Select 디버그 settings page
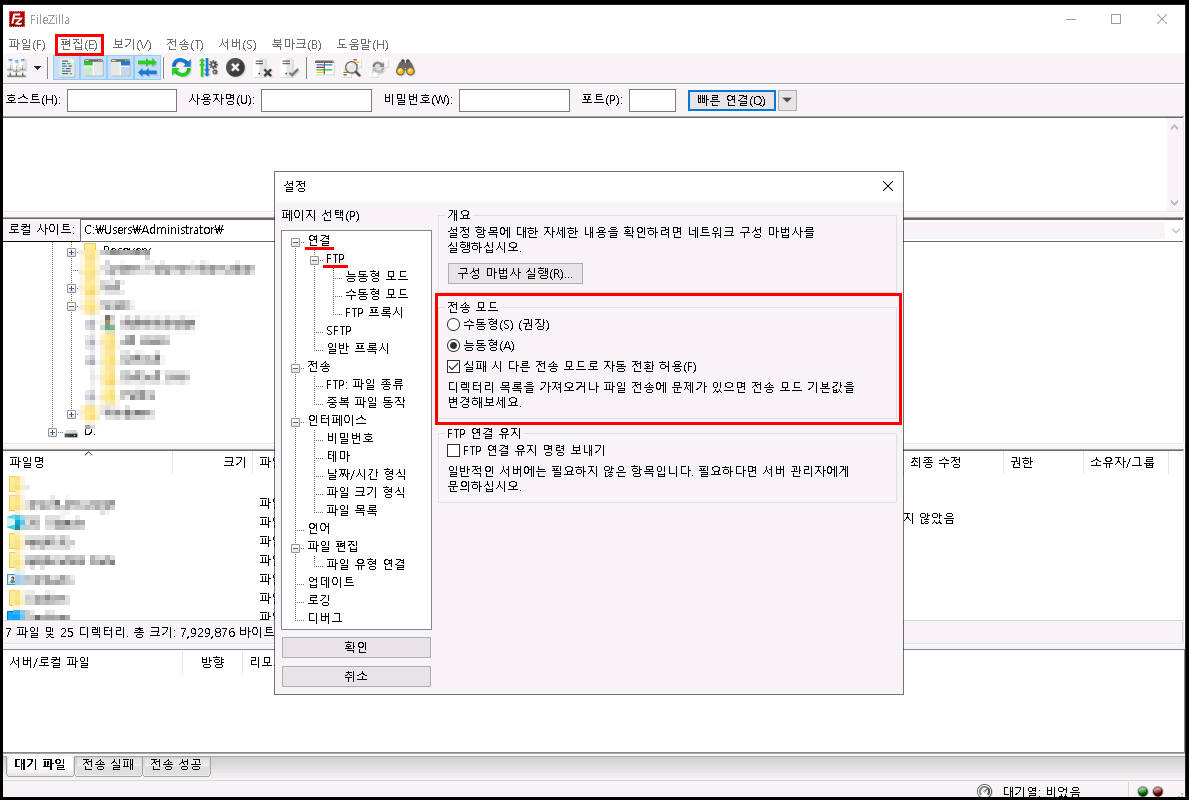 click(x=325, y=619)
